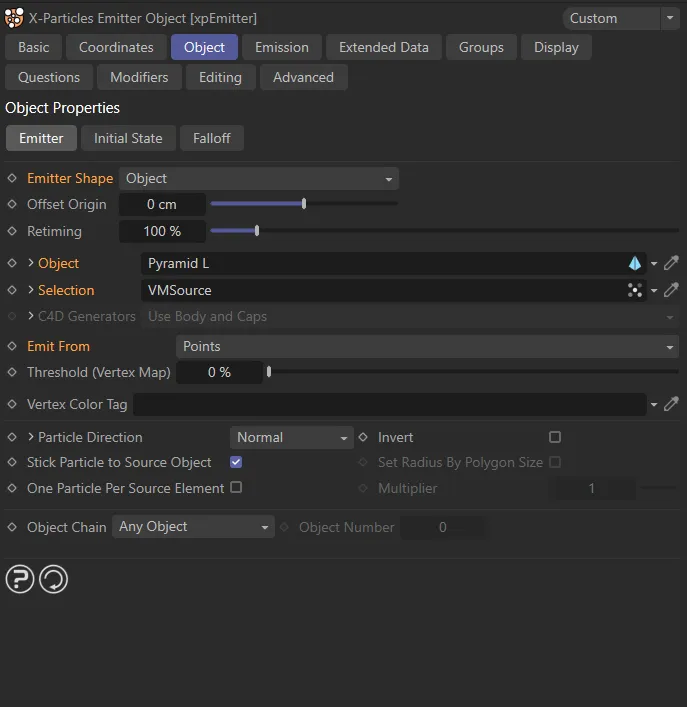Click the vertex map icon in Selection field
This screenshot has width=687, height=707.
[x=635, y=290]
